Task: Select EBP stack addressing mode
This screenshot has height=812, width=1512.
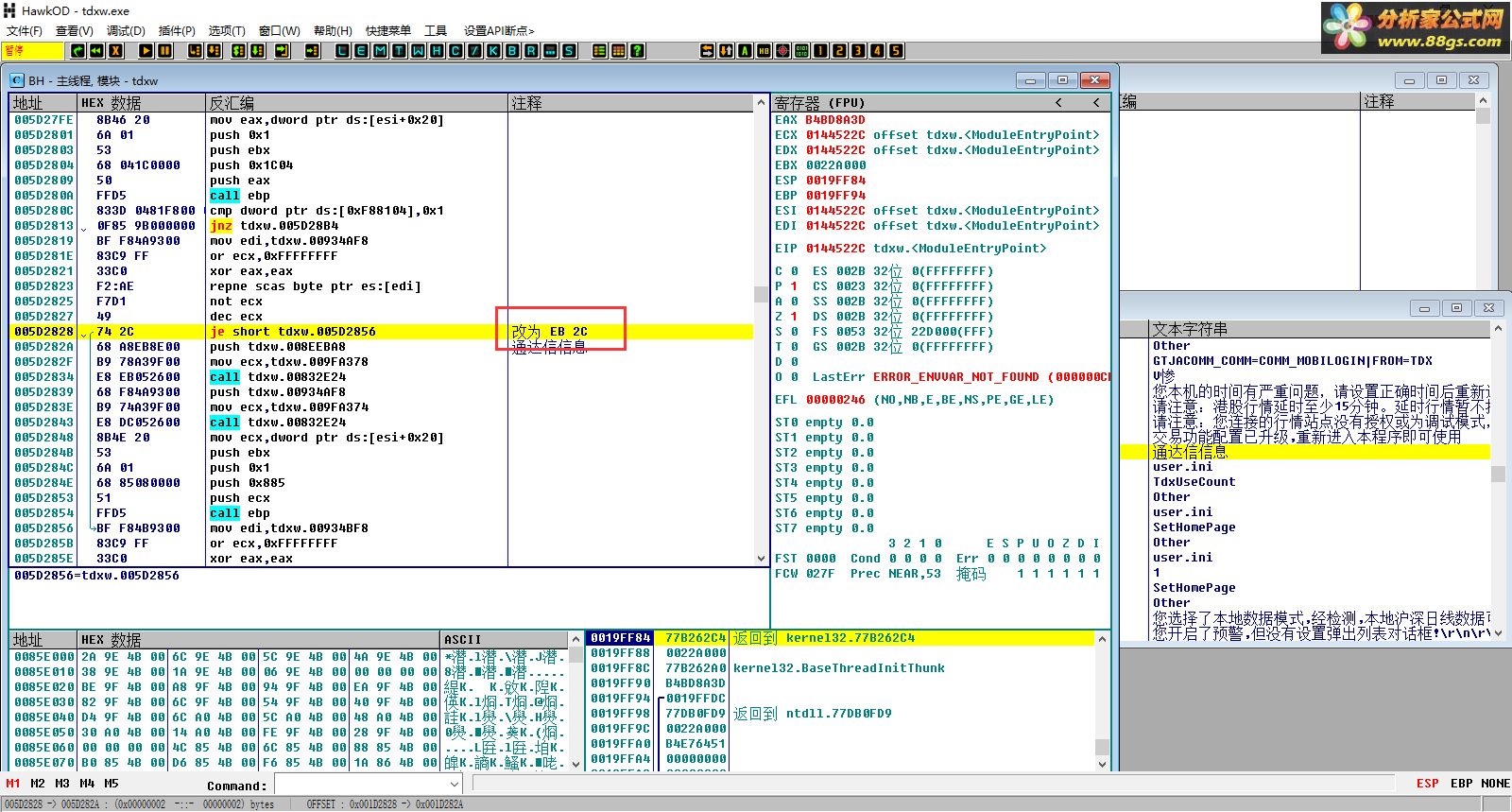Action: tap(1461, 784)
